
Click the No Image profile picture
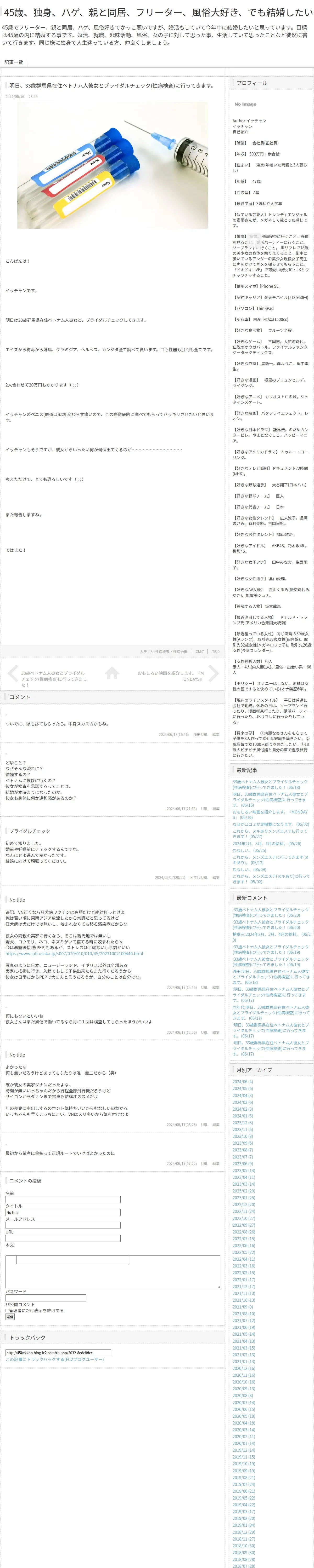[x=245, y=104]
